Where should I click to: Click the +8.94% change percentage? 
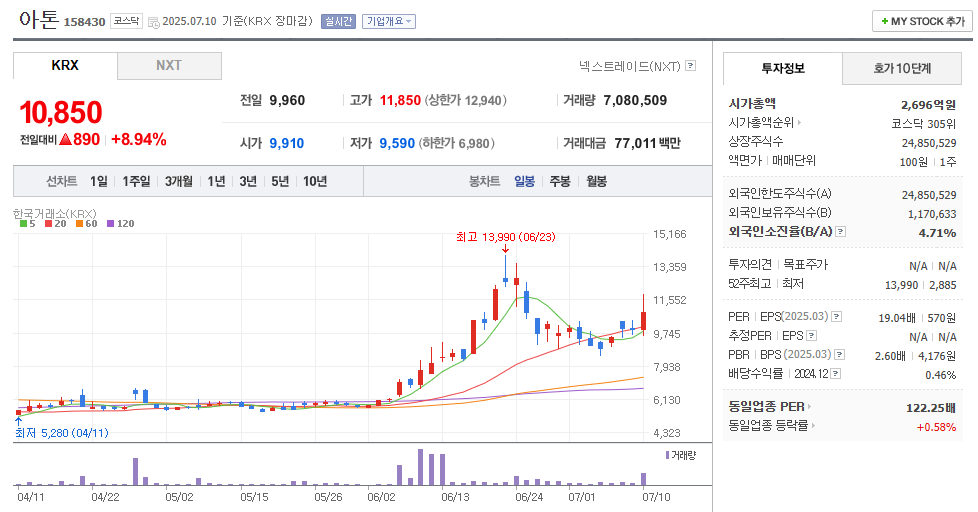pos(138,140)
